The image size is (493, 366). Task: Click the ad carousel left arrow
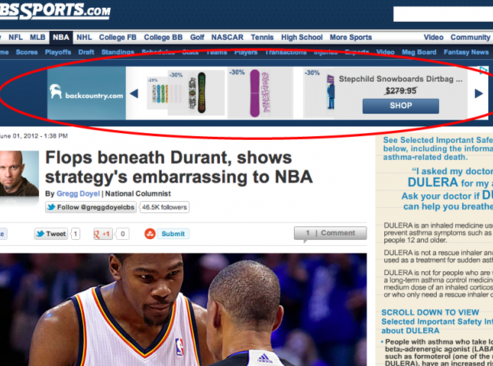coord(134,94)
